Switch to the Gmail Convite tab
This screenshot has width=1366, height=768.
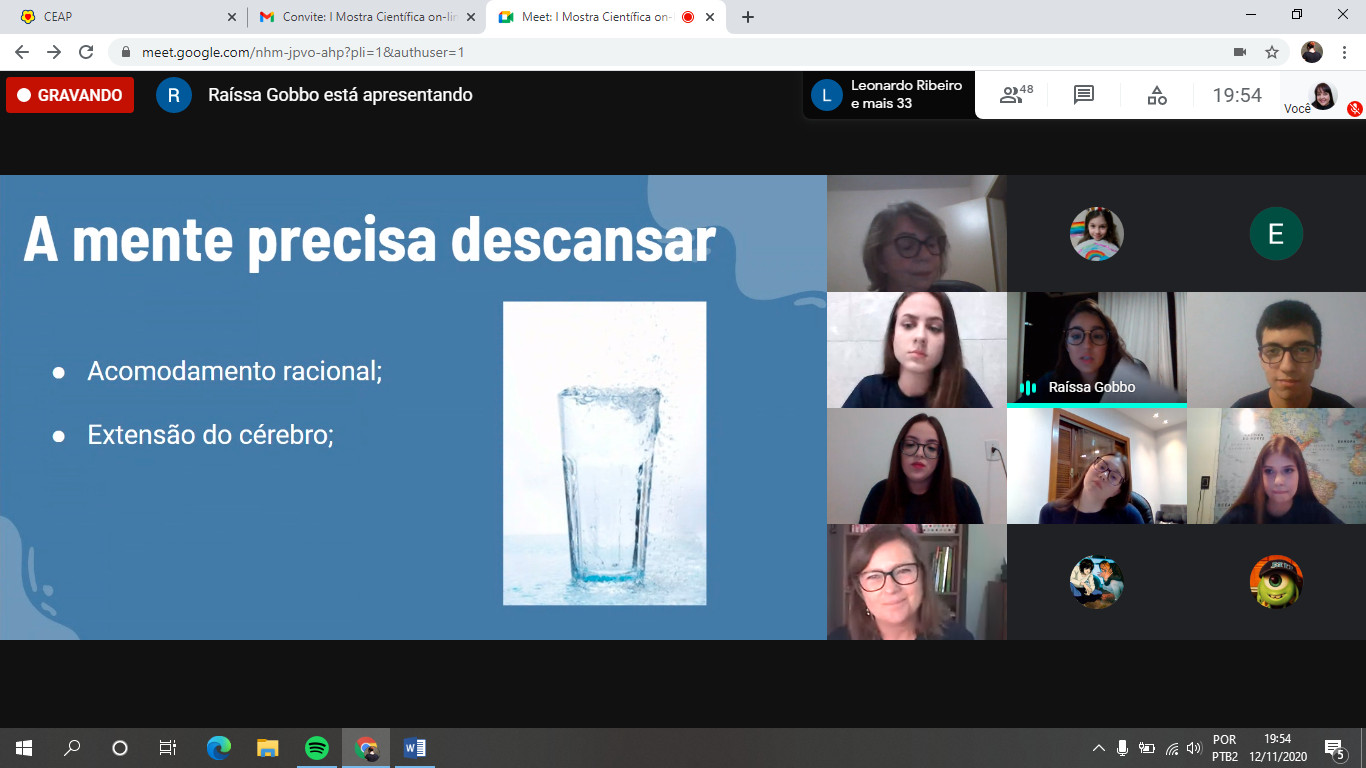pos(359,17)
